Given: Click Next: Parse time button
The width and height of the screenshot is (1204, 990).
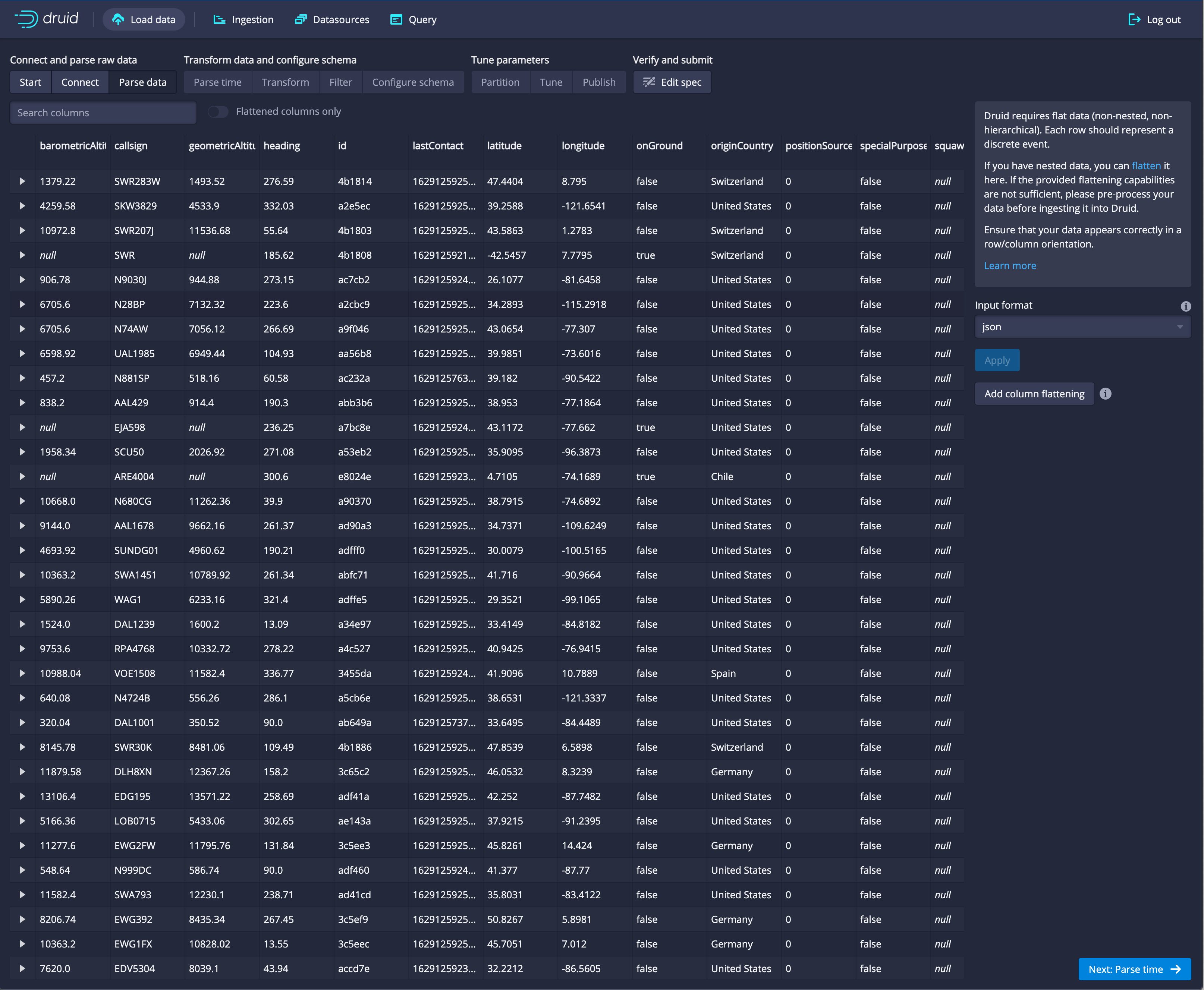Looking at the screenshot, I should (x=1134, y=969).
